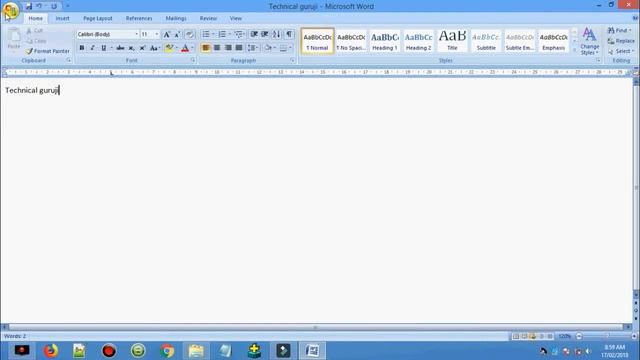
Task: Undo last action in Quick Access Toolbar
Action: [x=39, y=6]
